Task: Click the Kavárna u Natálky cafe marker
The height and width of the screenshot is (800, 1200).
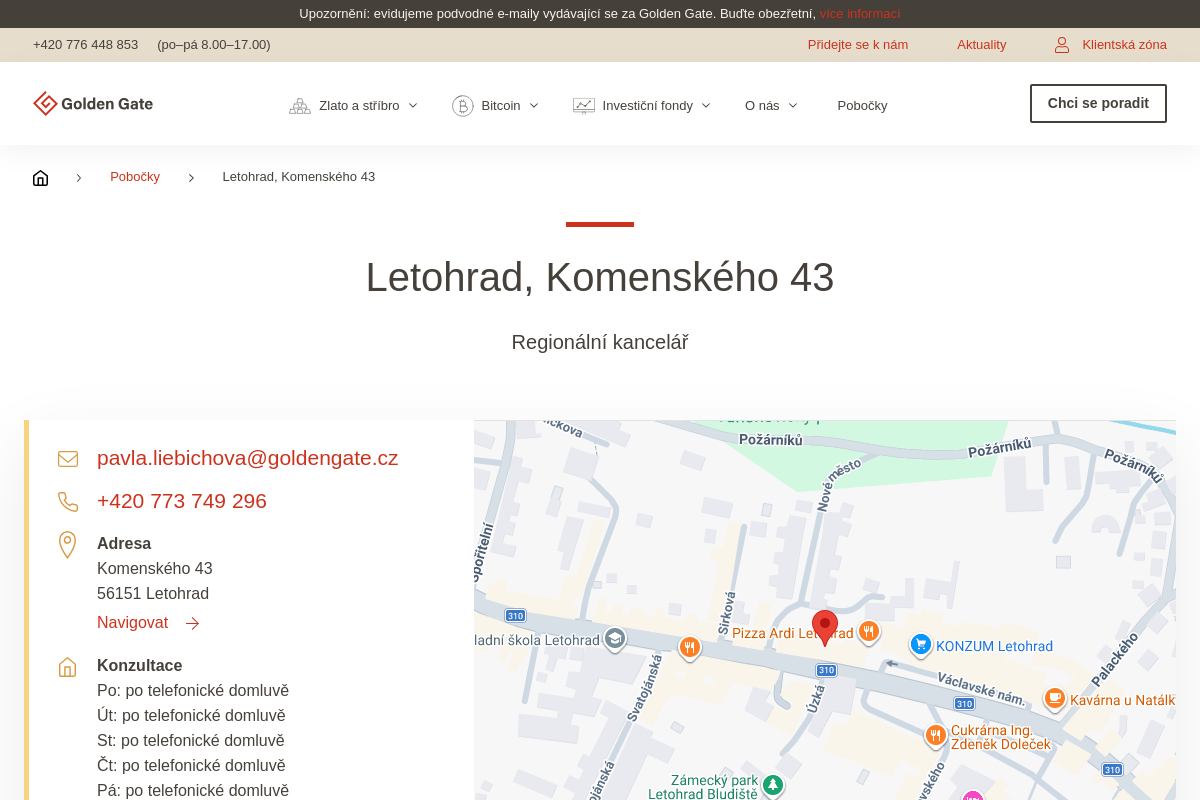Action: 1055,698
